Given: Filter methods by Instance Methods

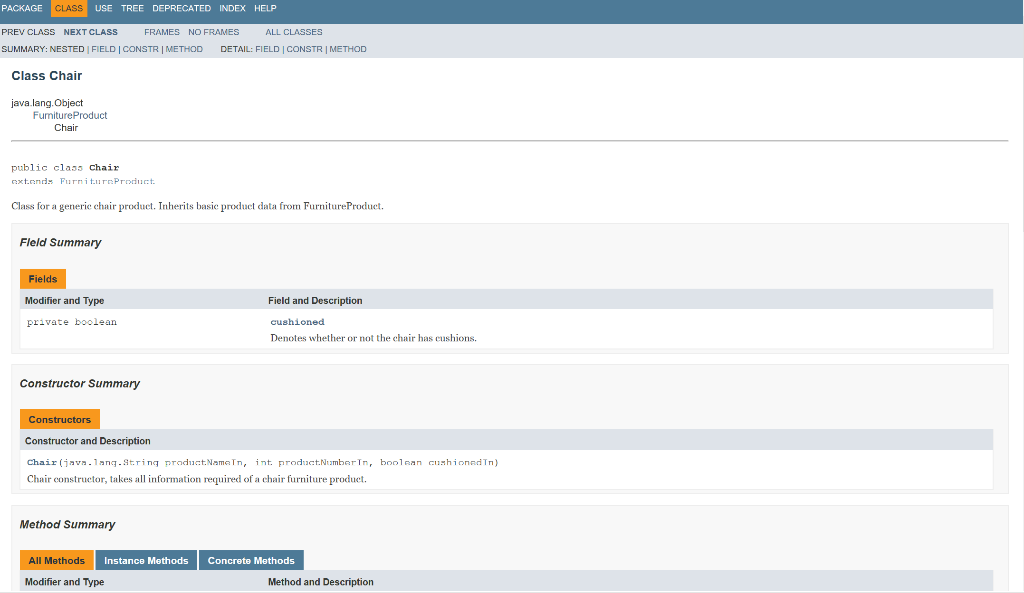Looking at the screenshot, I should pos(146,560).
